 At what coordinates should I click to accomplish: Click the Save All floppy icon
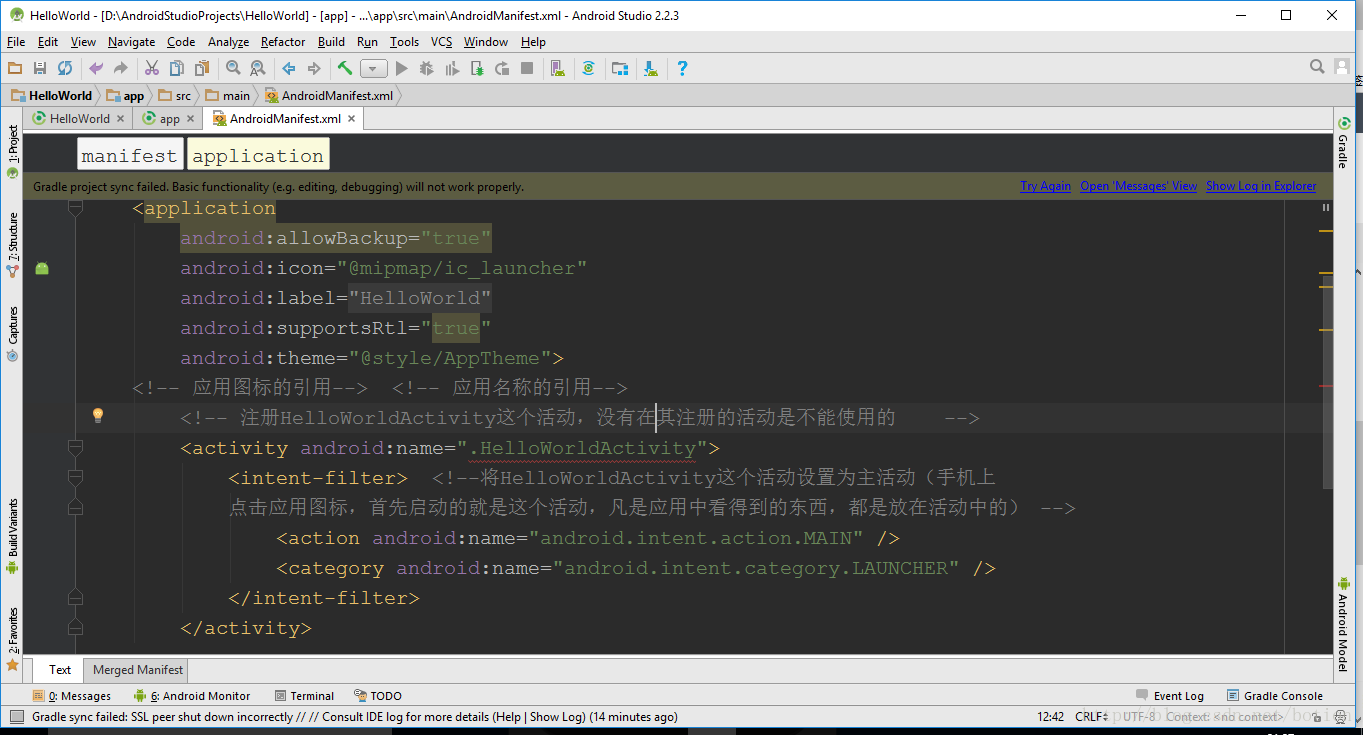point(40,68)
